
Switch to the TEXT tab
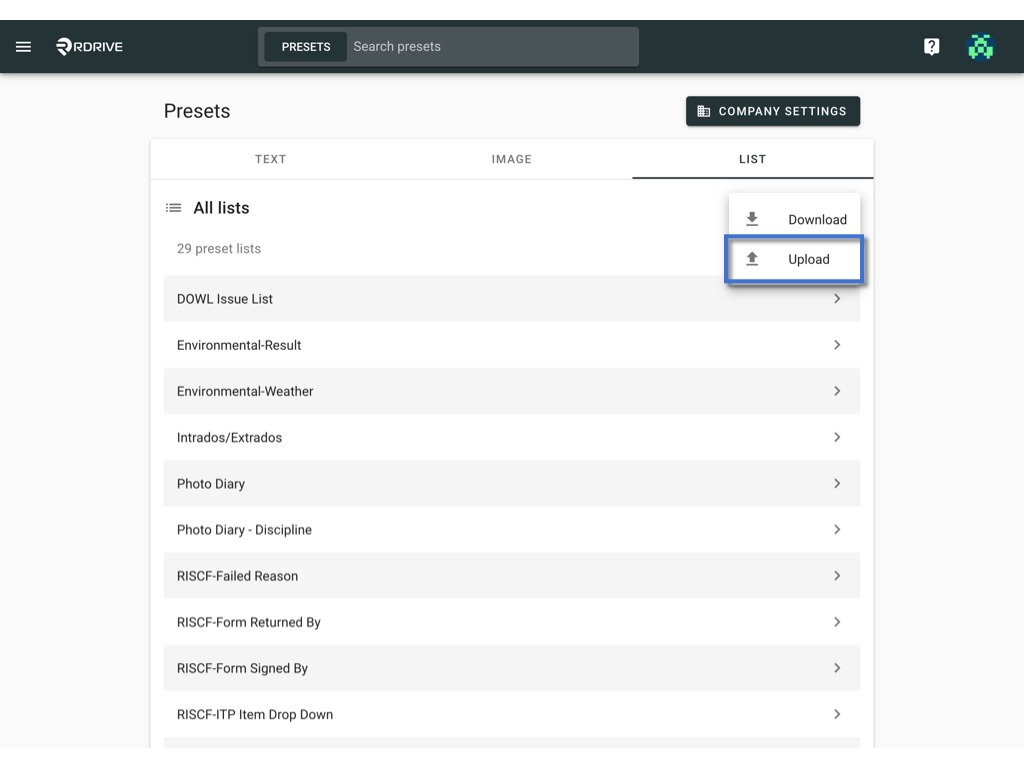point(270,159)
